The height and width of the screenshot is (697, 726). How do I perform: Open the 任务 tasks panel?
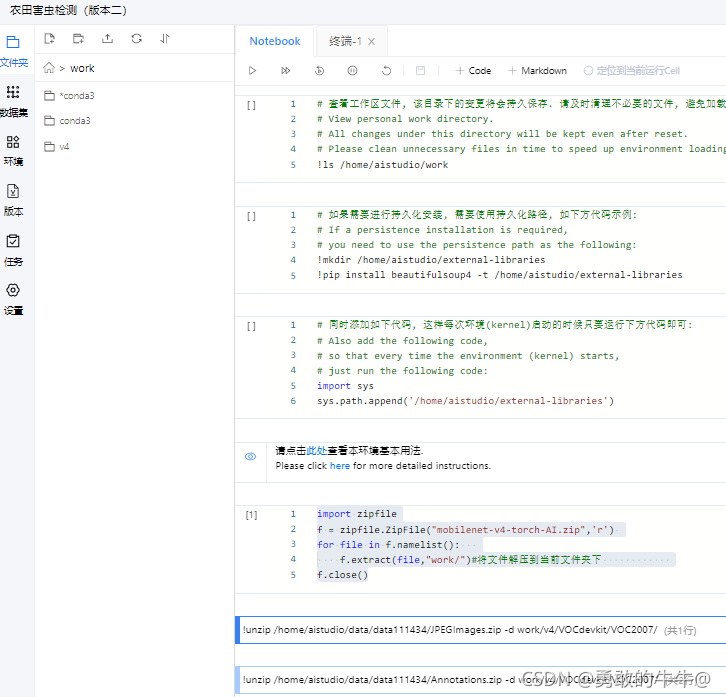[x=13, y=250]
